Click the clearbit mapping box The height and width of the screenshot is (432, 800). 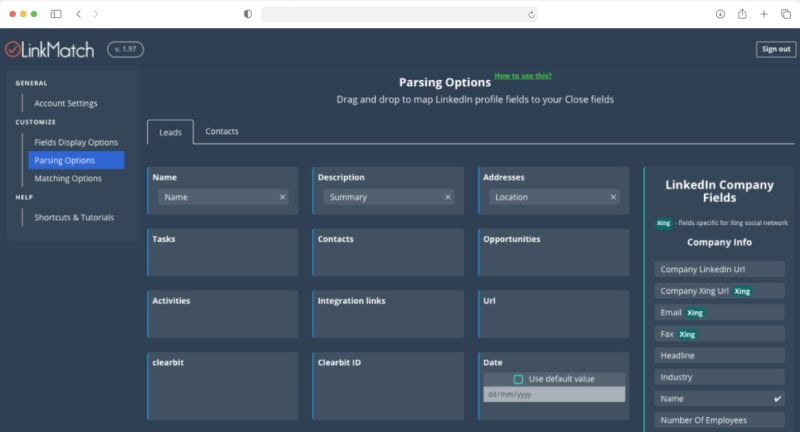pos(222,386)
